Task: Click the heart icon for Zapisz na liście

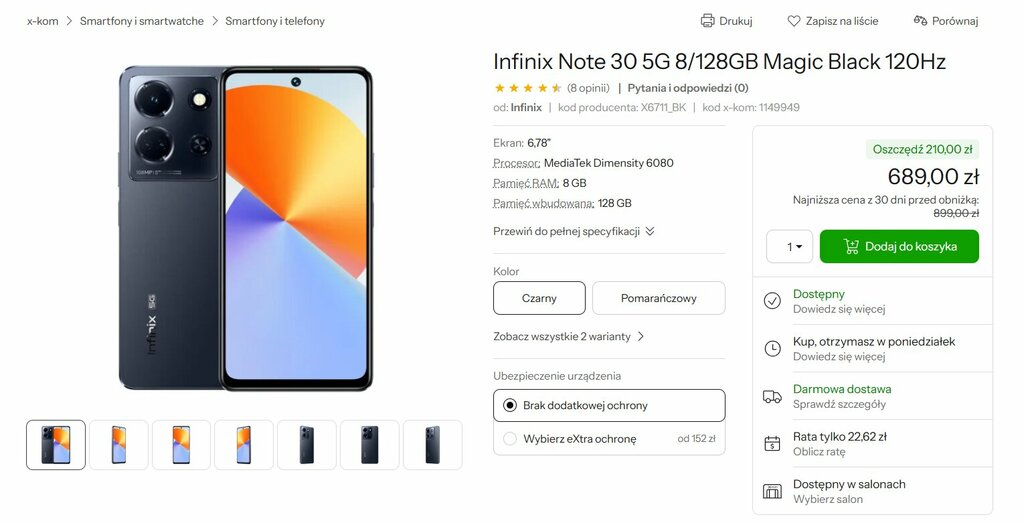Action: point(793,21)
